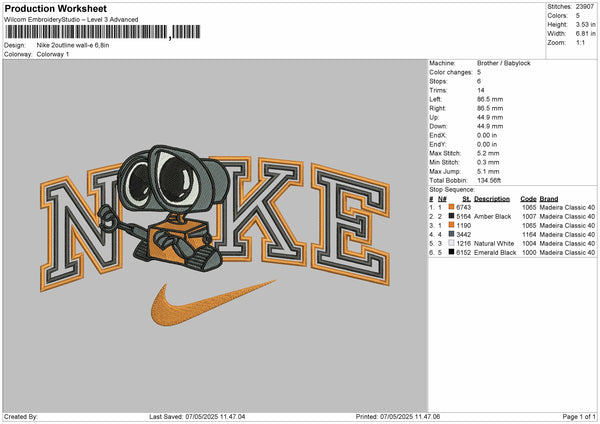The height and width of the screenshot is (424, 600).
Task: Click the Stitches count 23907
Action: pos(585,7)
